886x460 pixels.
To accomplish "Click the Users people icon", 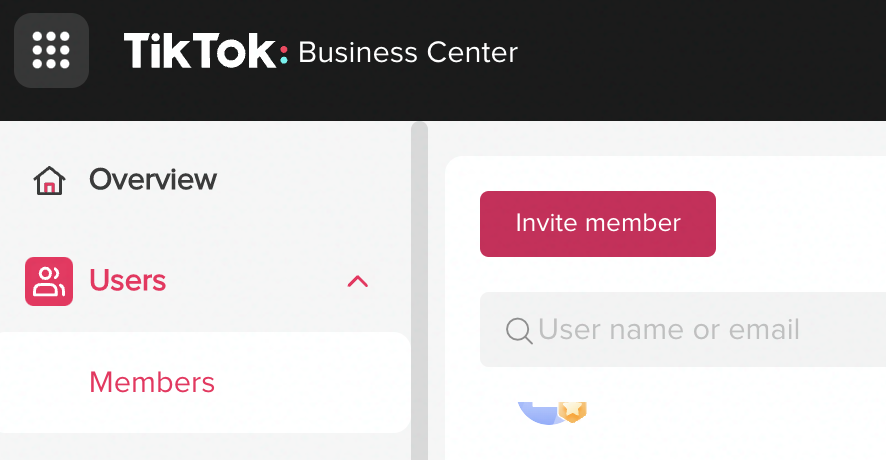I will click(49, 282).
